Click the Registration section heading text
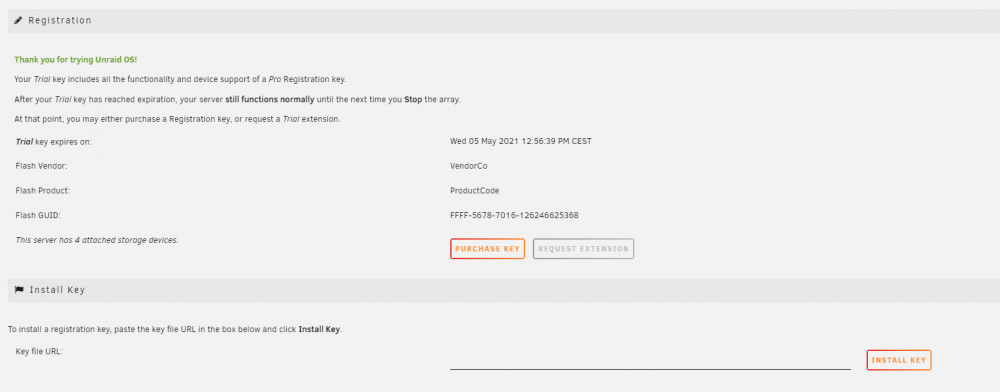Screen dimensions: 1000x392 60,20
